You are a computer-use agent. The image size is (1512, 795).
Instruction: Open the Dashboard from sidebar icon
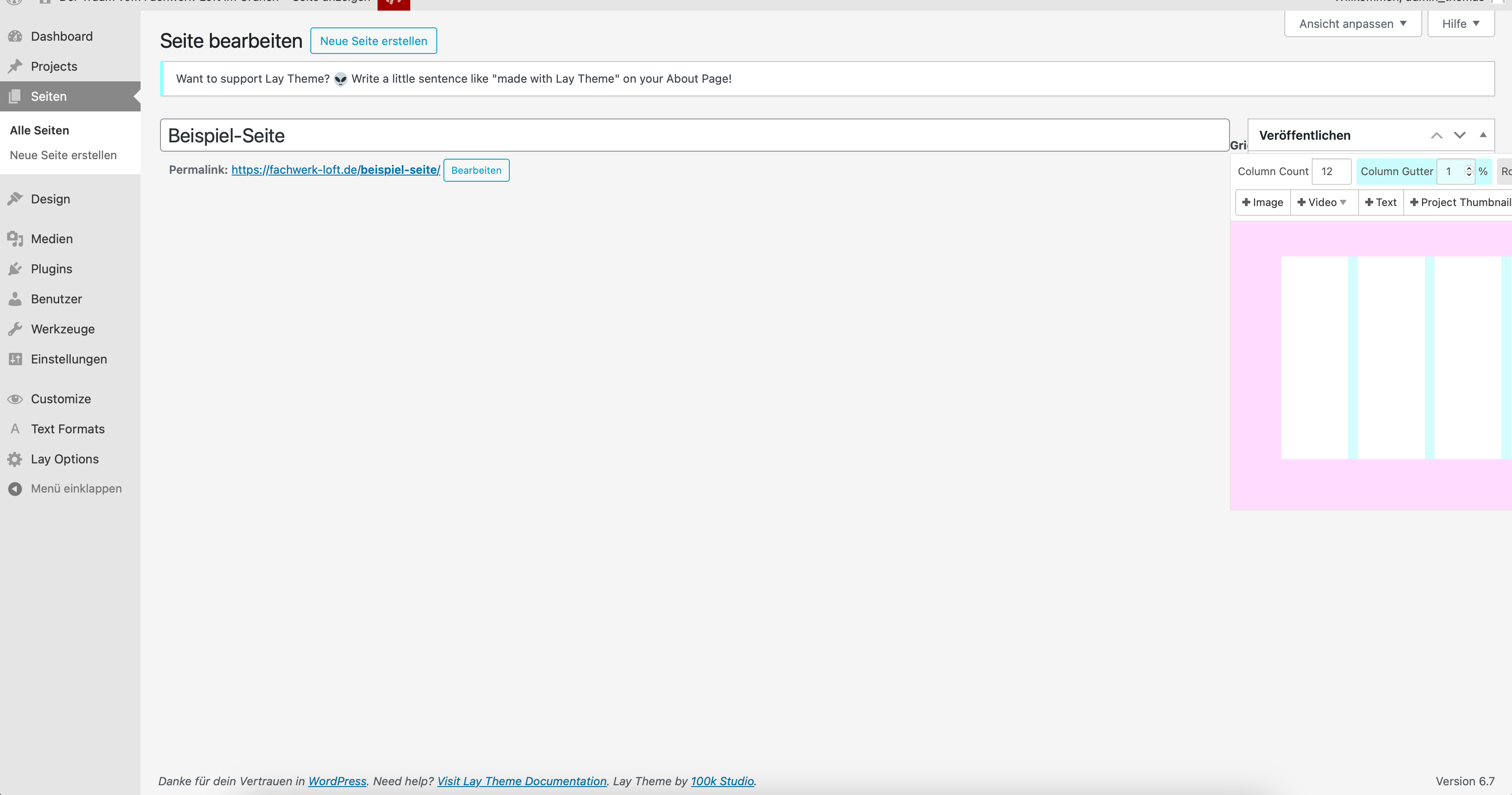point(15,36)
